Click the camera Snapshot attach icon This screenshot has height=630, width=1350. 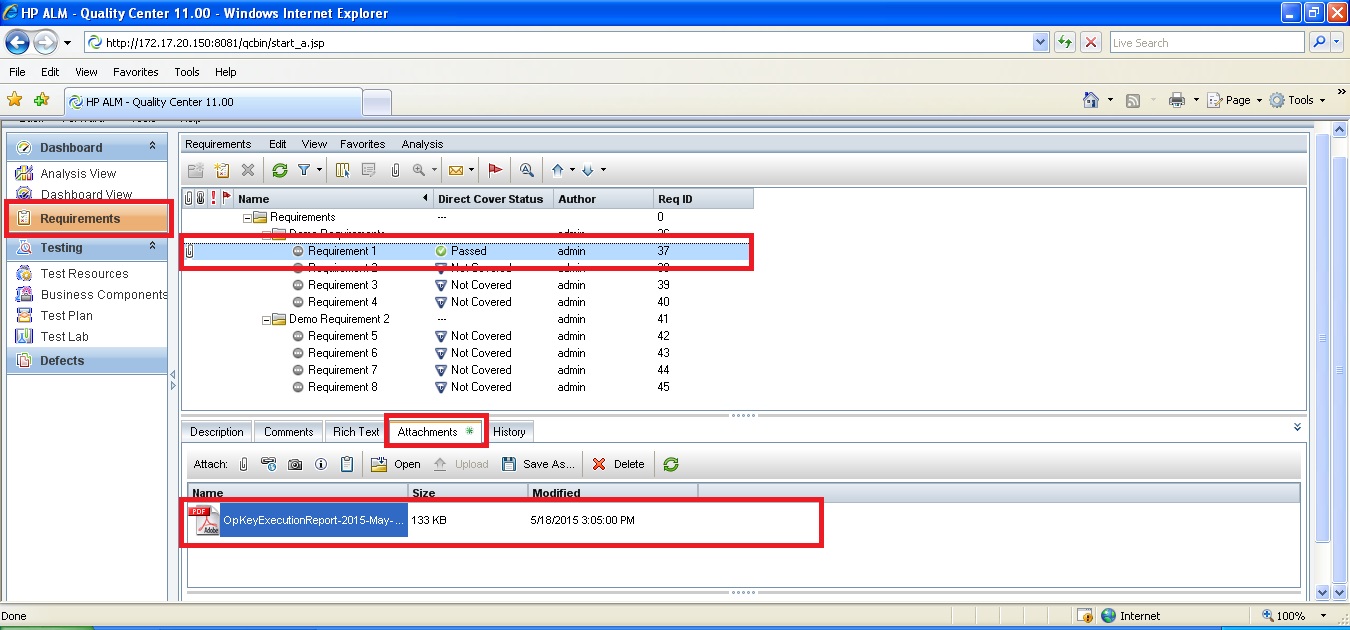[295, 464]
